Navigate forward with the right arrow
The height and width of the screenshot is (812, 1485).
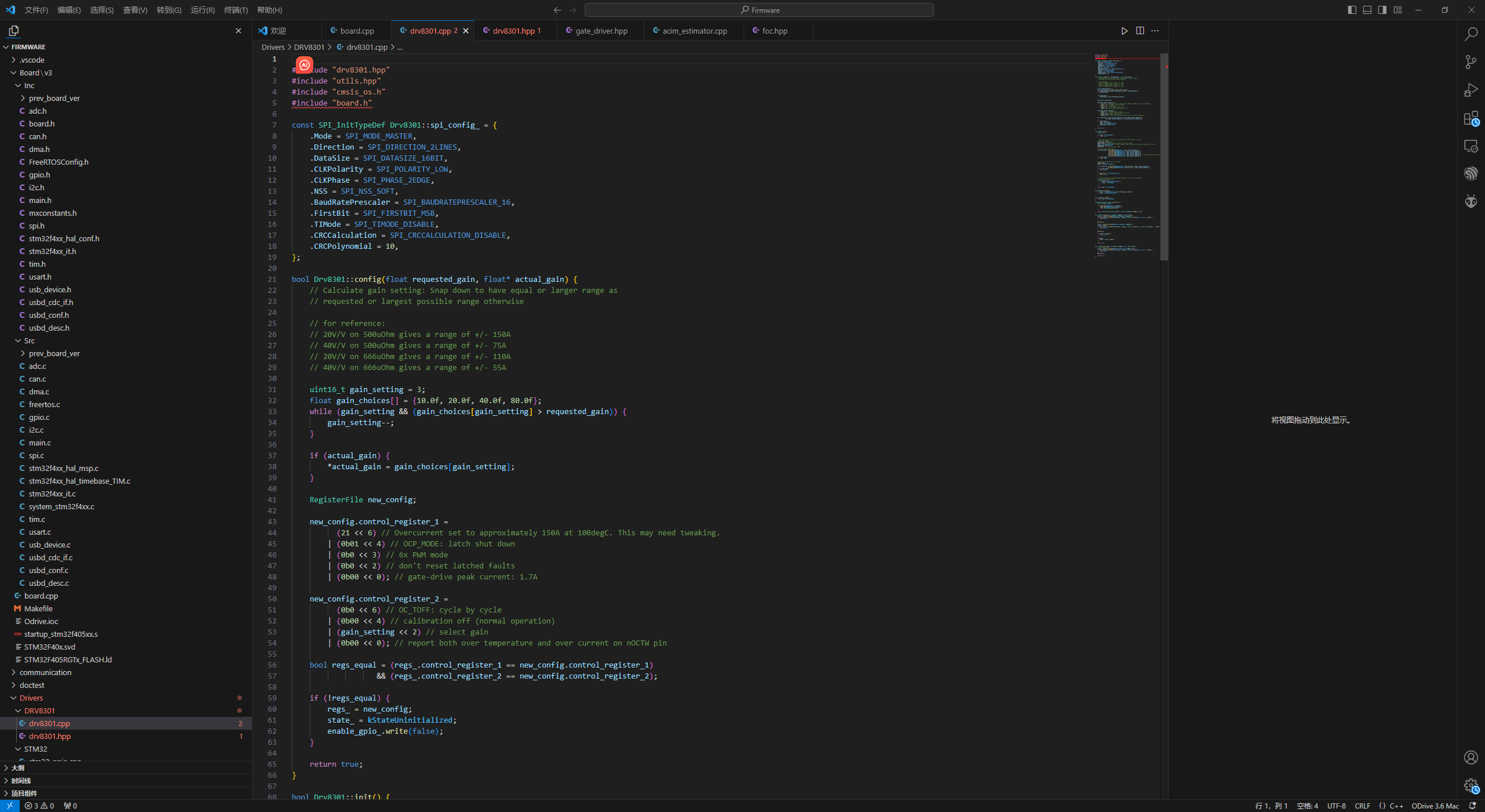(573, 10)
